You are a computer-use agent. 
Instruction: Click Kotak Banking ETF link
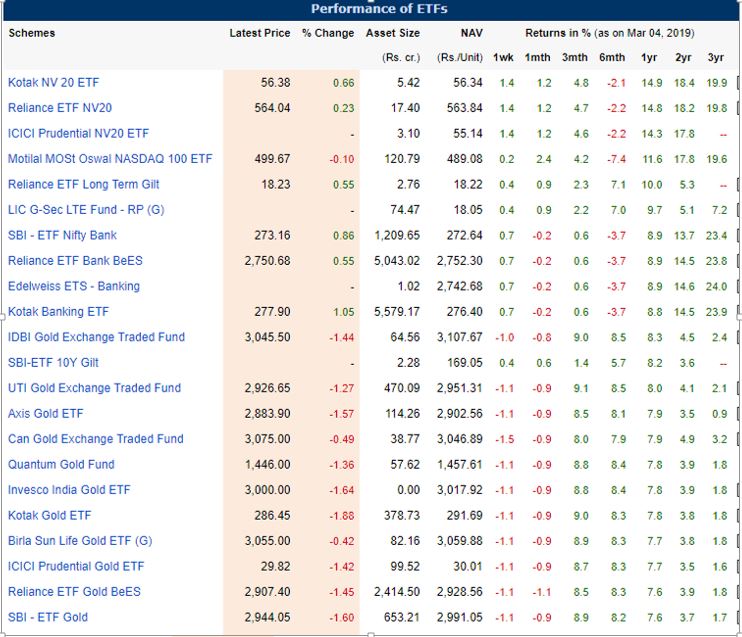click(x=58, y=312)
